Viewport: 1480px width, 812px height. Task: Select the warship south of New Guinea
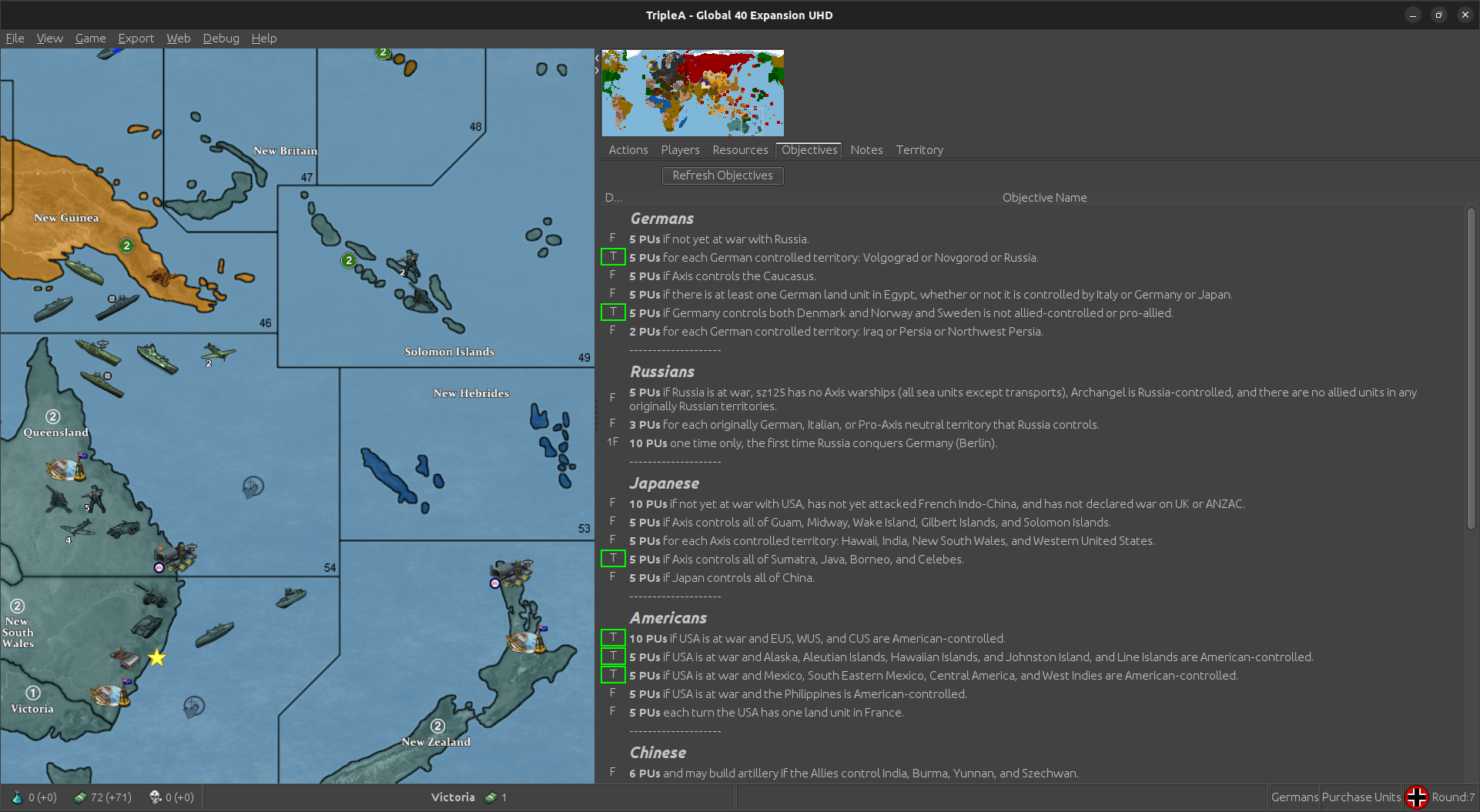(117, 306)
